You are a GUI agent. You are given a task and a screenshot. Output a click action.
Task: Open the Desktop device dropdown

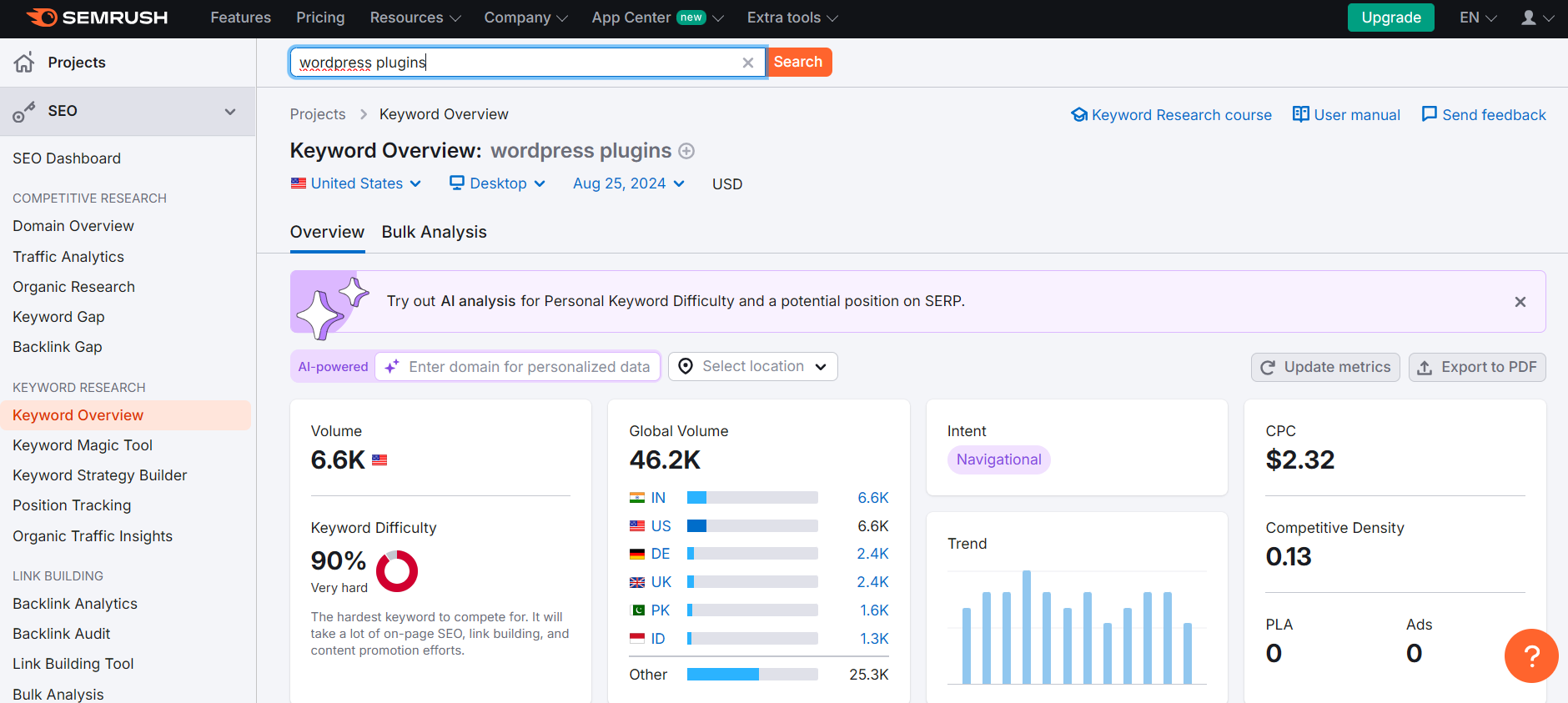497,183
